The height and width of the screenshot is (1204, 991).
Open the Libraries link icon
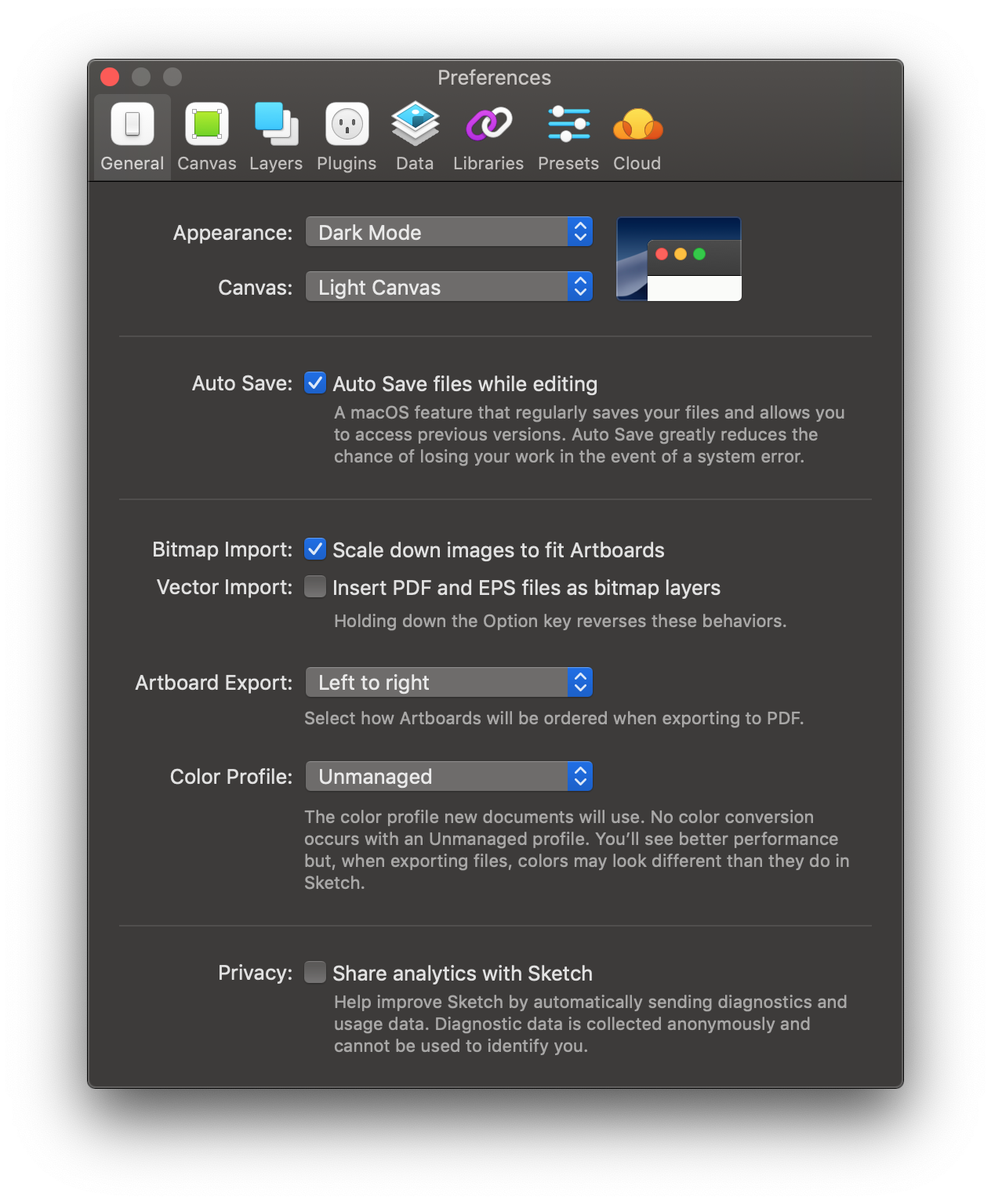click(x=488, y=124)
